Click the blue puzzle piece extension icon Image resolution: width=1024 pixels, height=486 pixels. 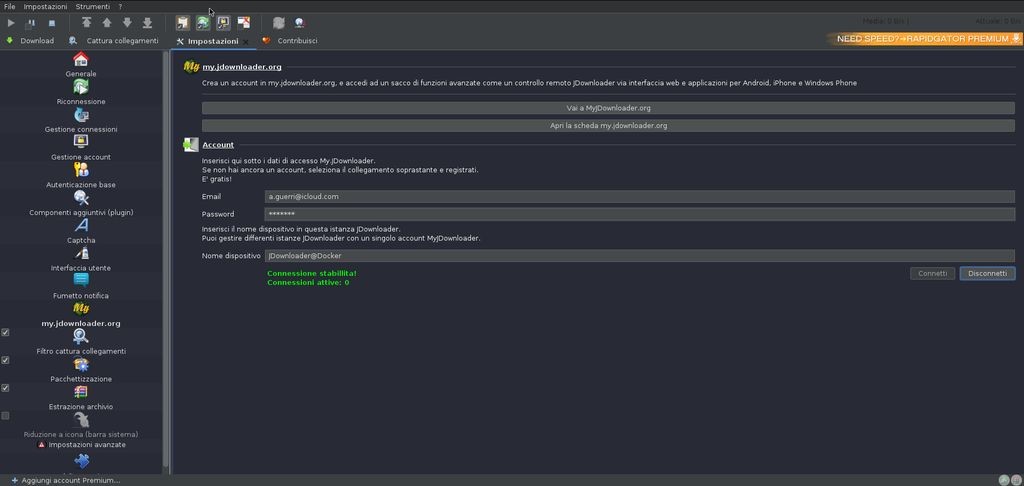tap(82, 462)
